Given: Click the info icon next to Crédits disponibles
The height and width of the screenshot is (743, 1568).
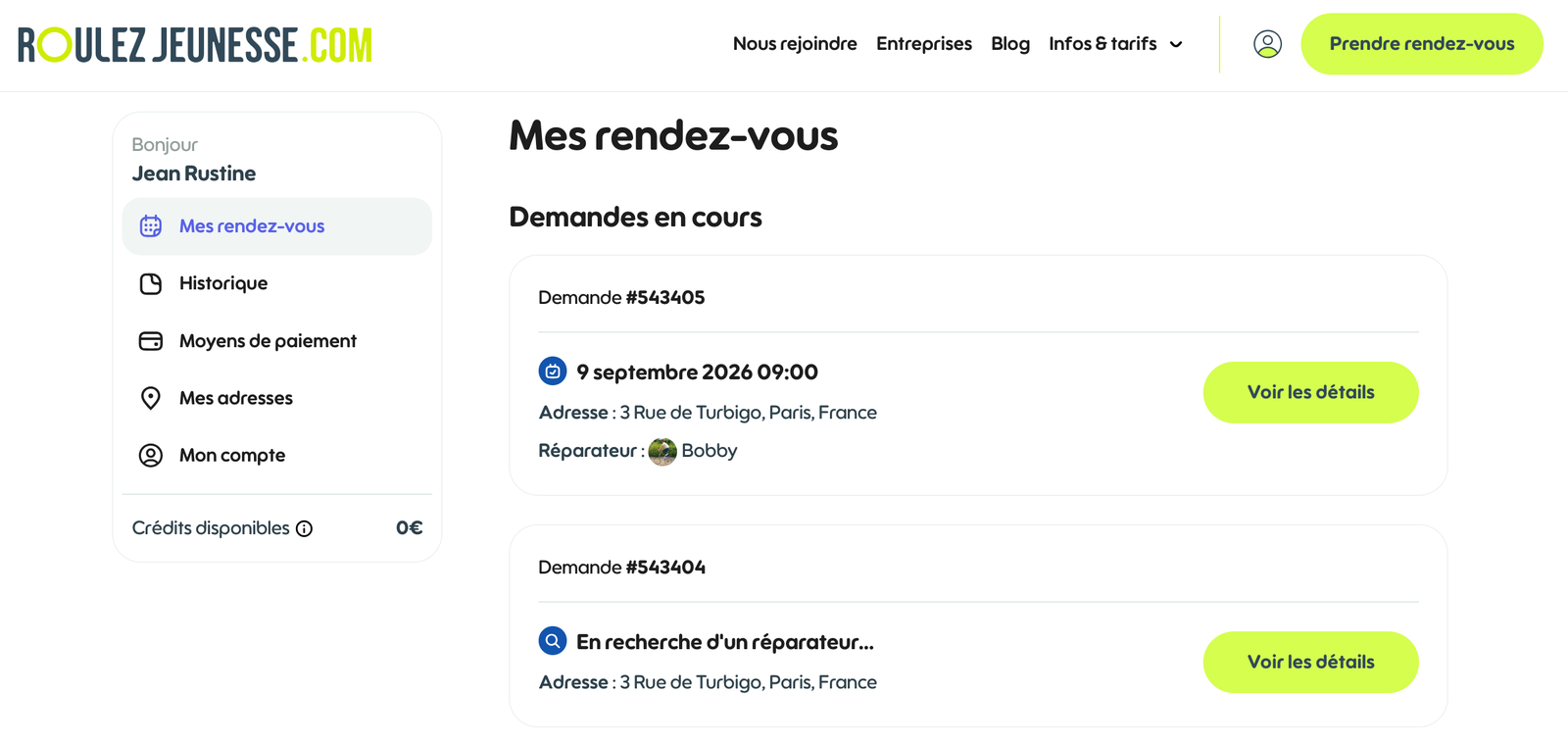Looking at the screenshot, I should pyautogui.click(x=305, y=529).
